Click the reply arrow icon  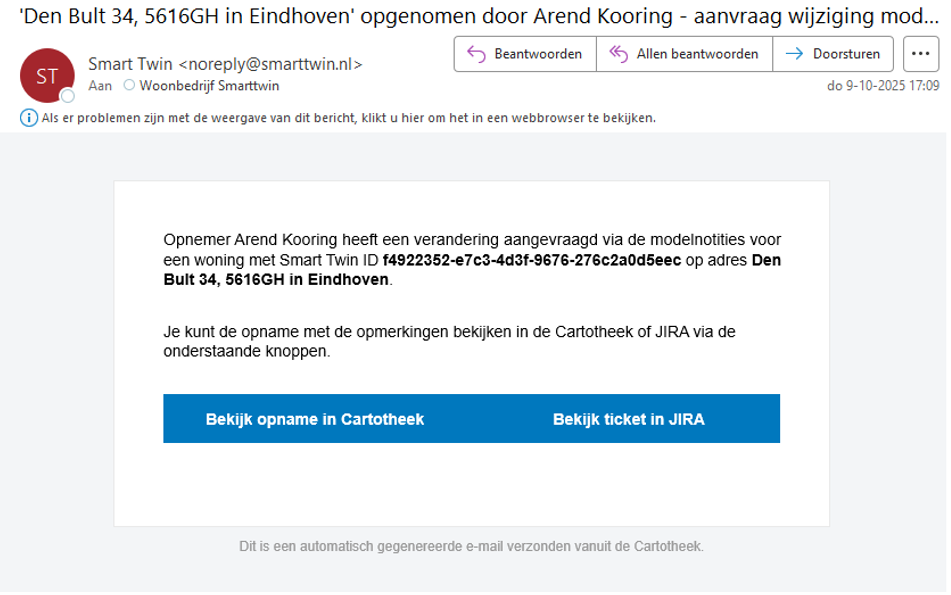click(476, 54)
